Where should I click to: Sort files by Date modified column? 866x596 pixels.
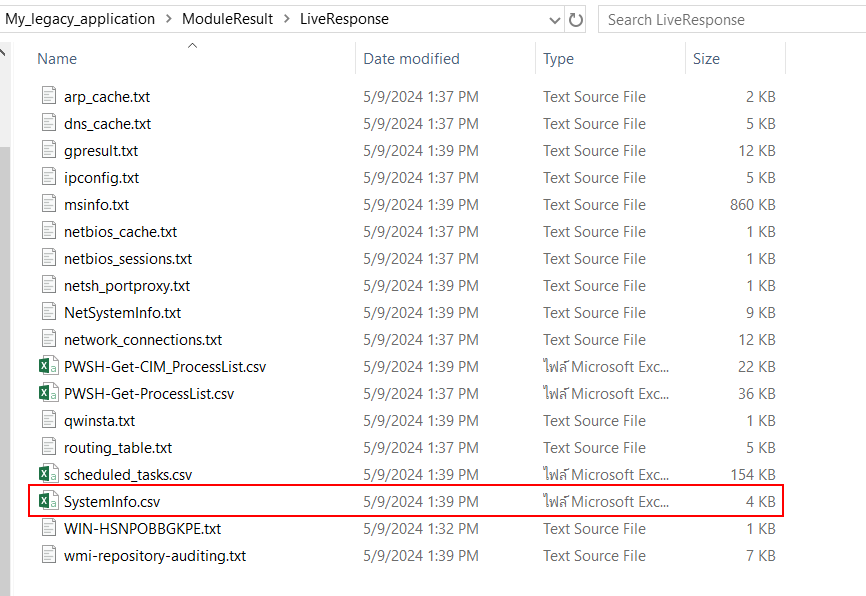click(x=411, y=59)
